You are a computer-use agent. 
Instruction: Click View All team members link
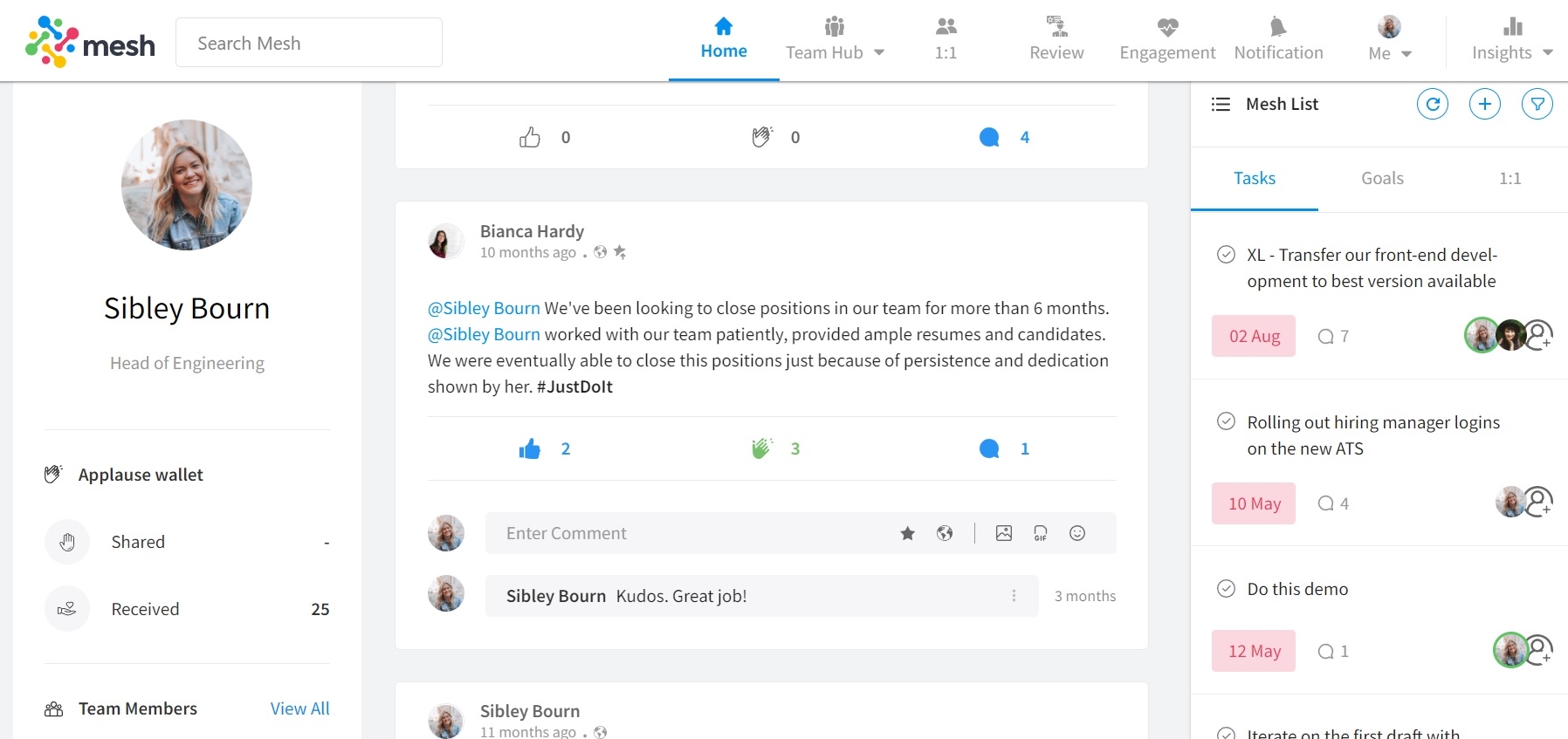click(299, 708)
